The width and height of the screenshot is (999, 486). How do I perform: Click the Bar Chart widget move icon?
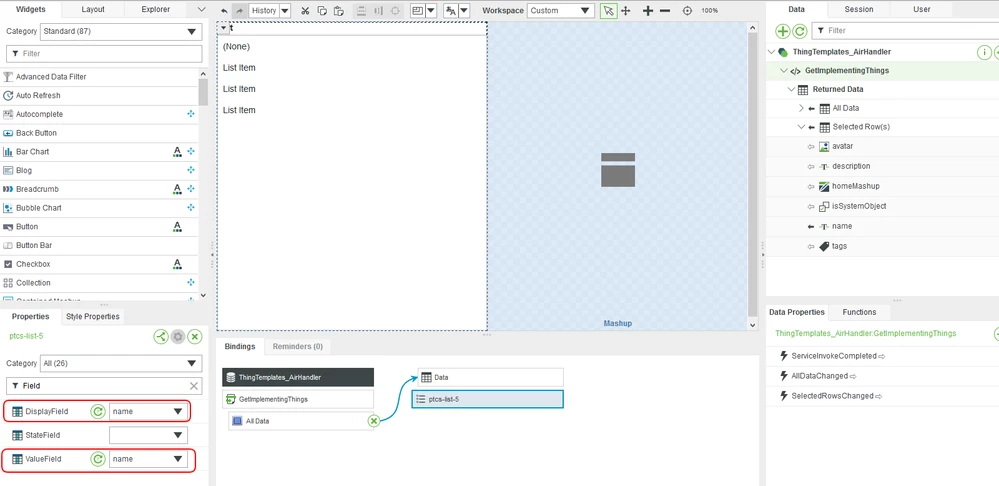[x=190, y=152]
